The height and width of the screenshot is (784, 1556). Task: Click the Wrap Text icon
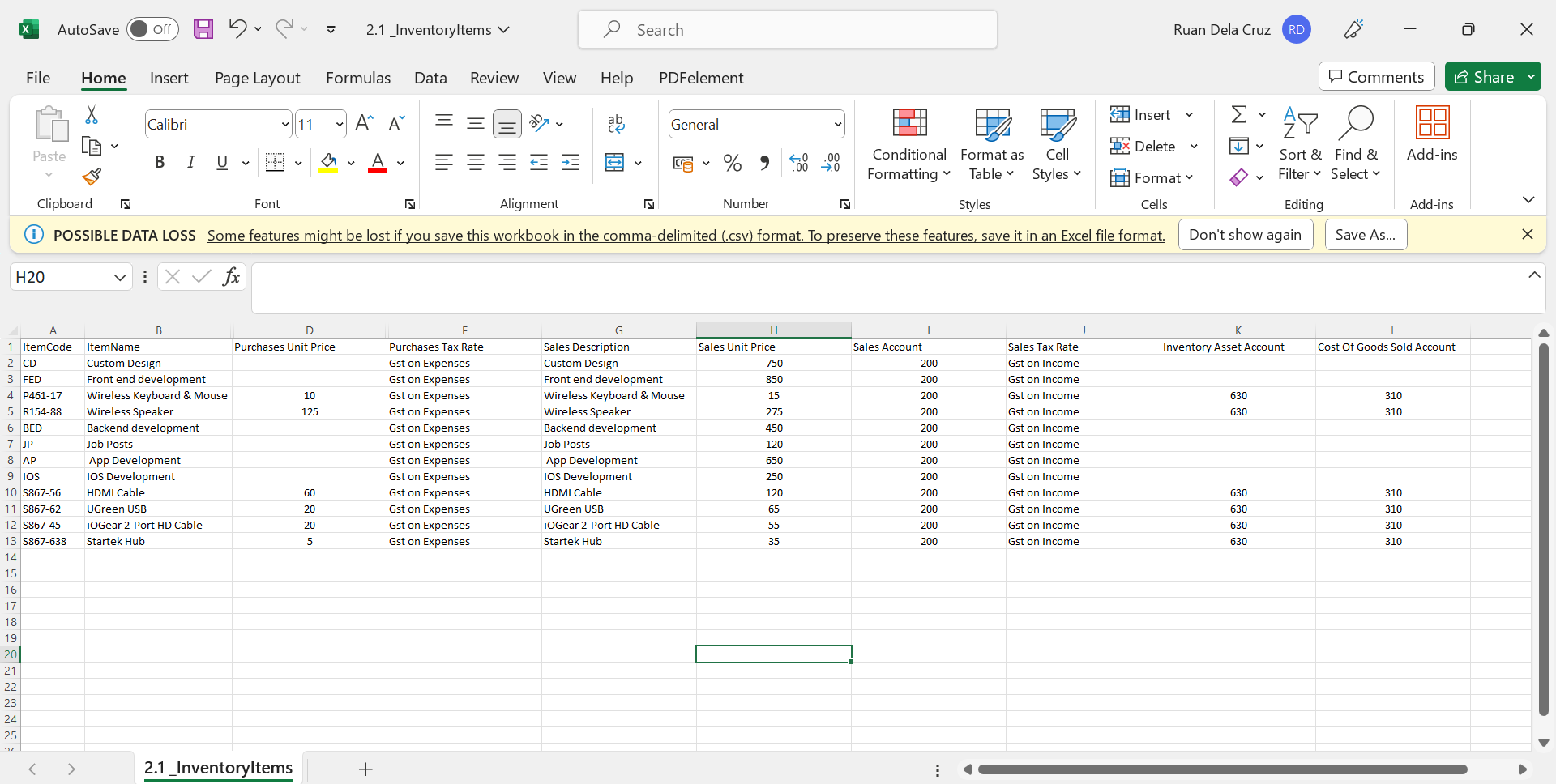pyautogui.click(x=616, y=123)
